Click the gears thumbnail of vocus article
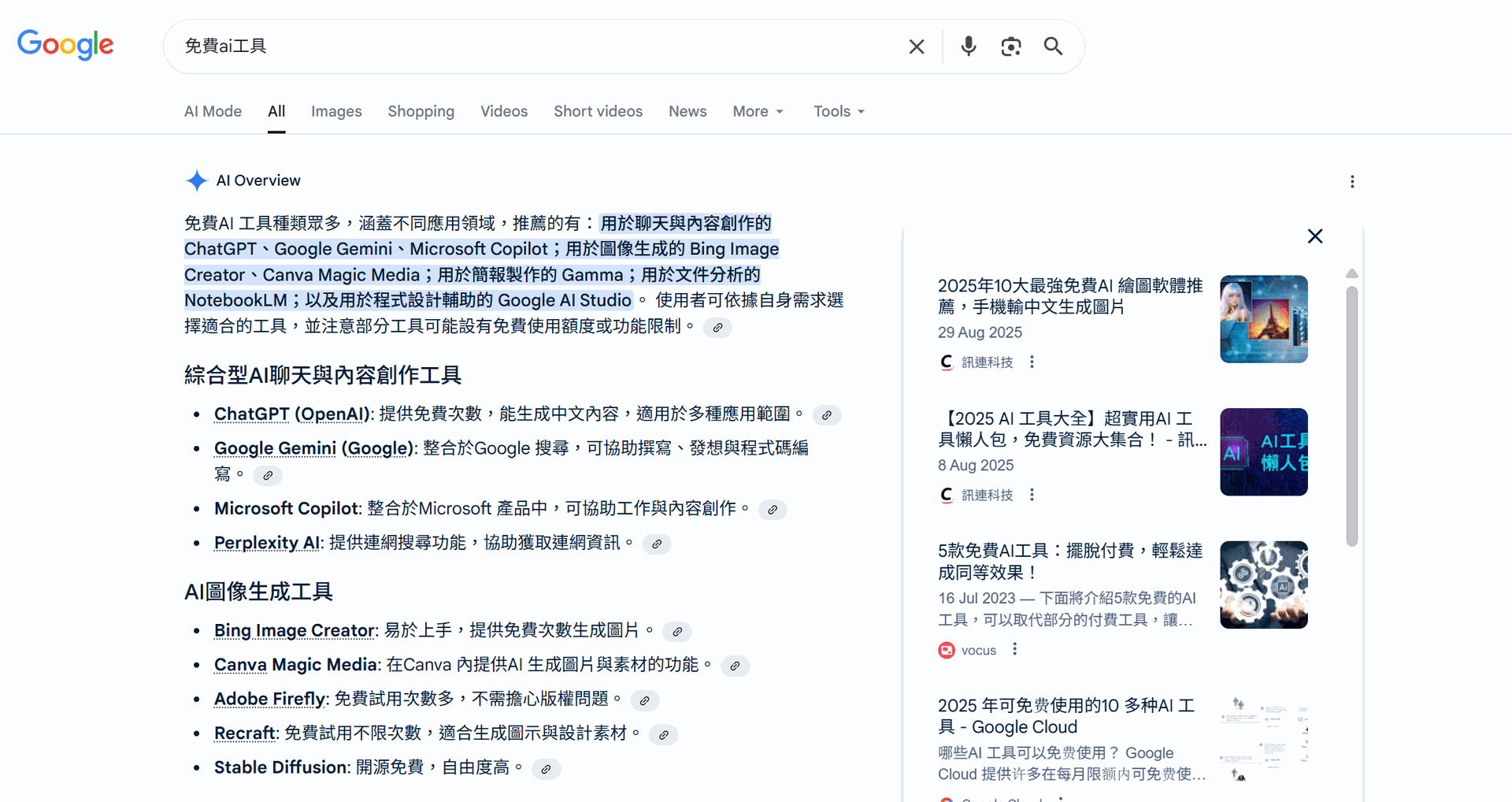This screenshot has width=1512, height=802. 1264,585
